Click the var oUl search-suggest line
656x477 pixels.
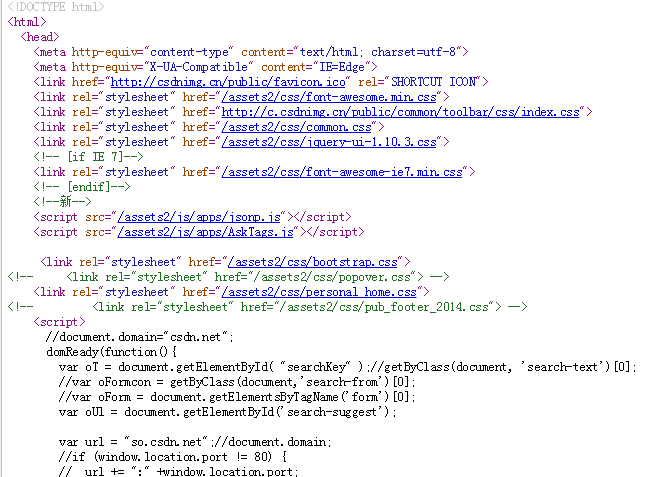click(227, 413)
